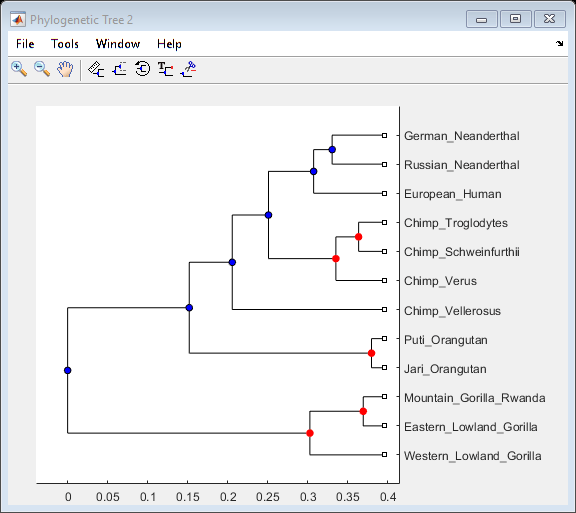Click the root branch node at distance 0

coord(68,370)
